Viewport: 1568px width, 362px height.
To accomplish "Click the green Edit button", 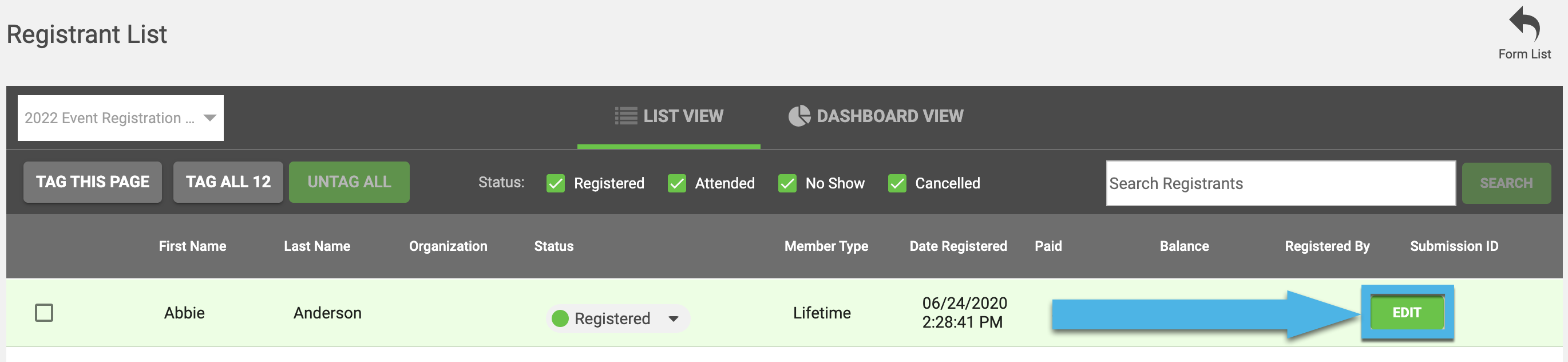I will [1407, 313].
